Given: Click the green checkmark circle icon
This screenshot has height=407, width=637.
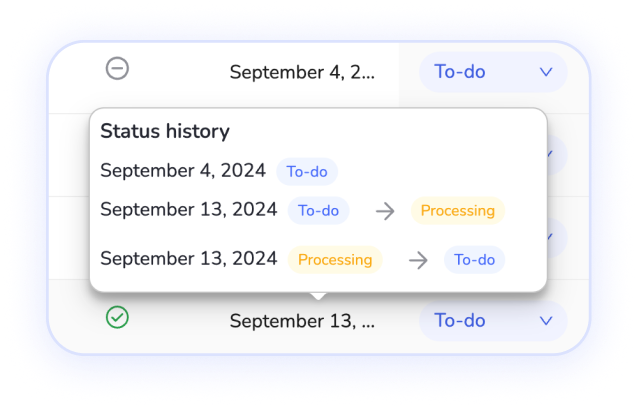Looking at the screenshot, I should click(x=117, y=318).
